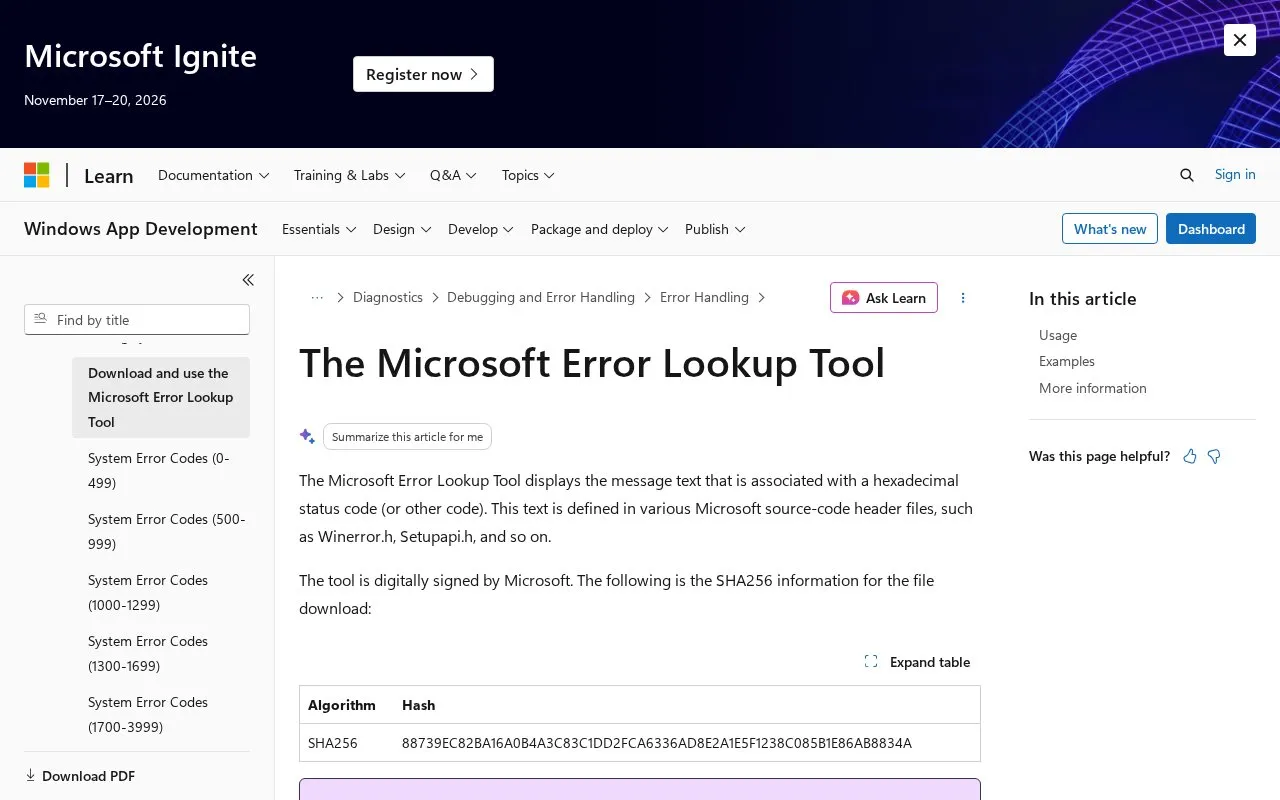This screenshot has width=1280, height=800.
Task: Open the Learn home link
Action: tap(108, 176)
